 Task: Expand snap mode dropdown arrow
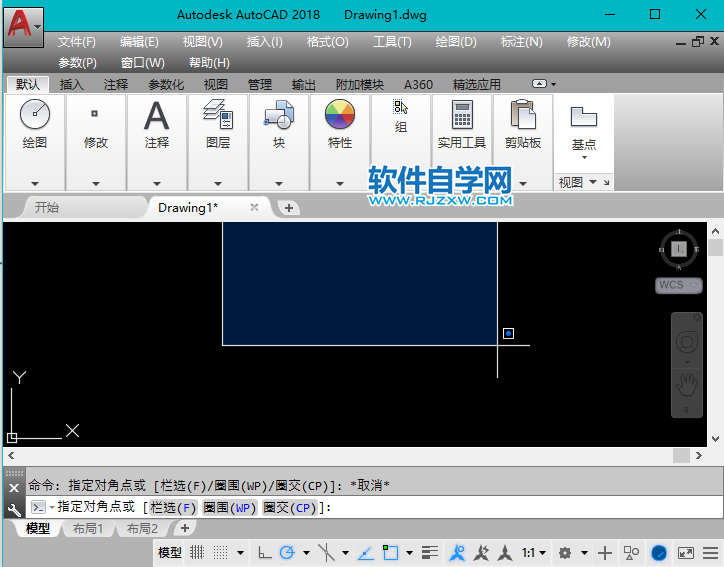pos(240,553)
